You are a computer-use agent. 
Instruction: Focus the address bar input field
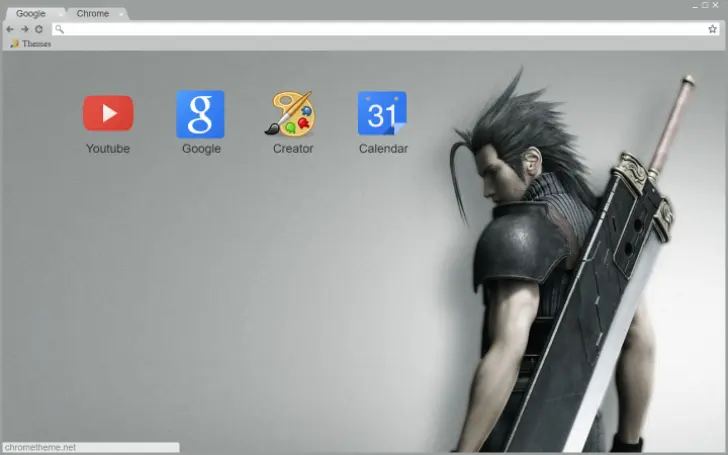pyautogui.click(x=380, y=29)
